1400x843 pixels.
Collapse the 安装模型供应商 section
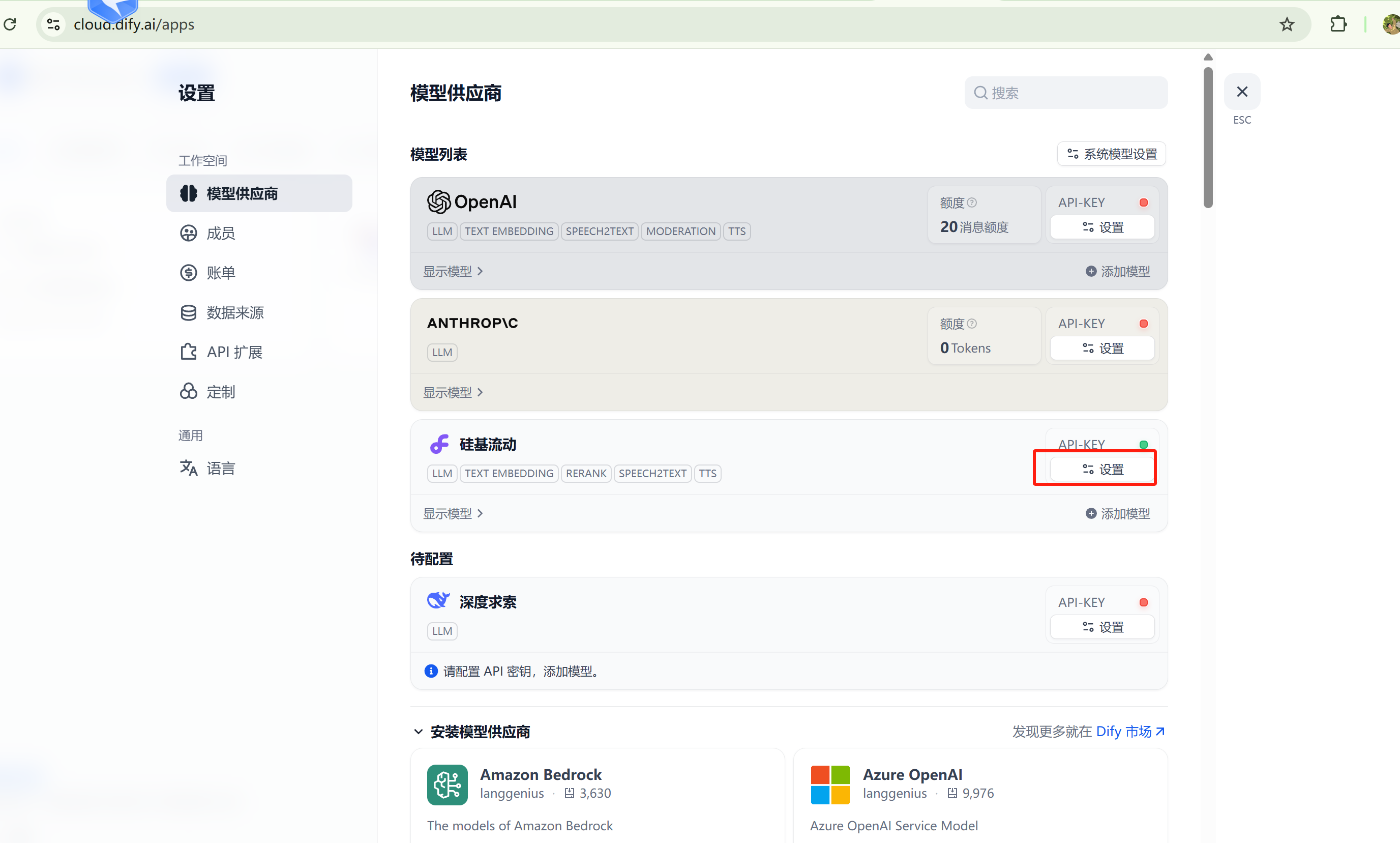point(419,732)
